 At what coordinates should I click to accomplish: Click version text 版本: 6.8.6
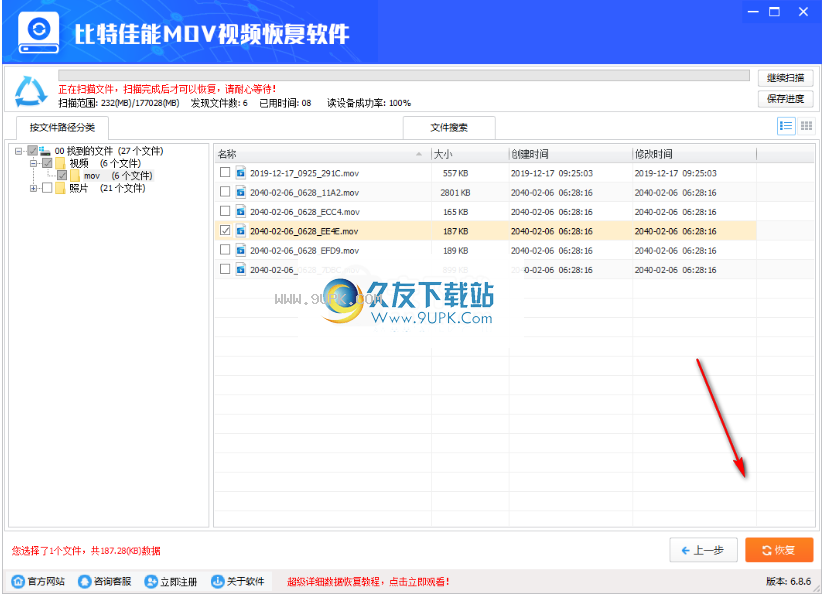[x=788, y=581]
